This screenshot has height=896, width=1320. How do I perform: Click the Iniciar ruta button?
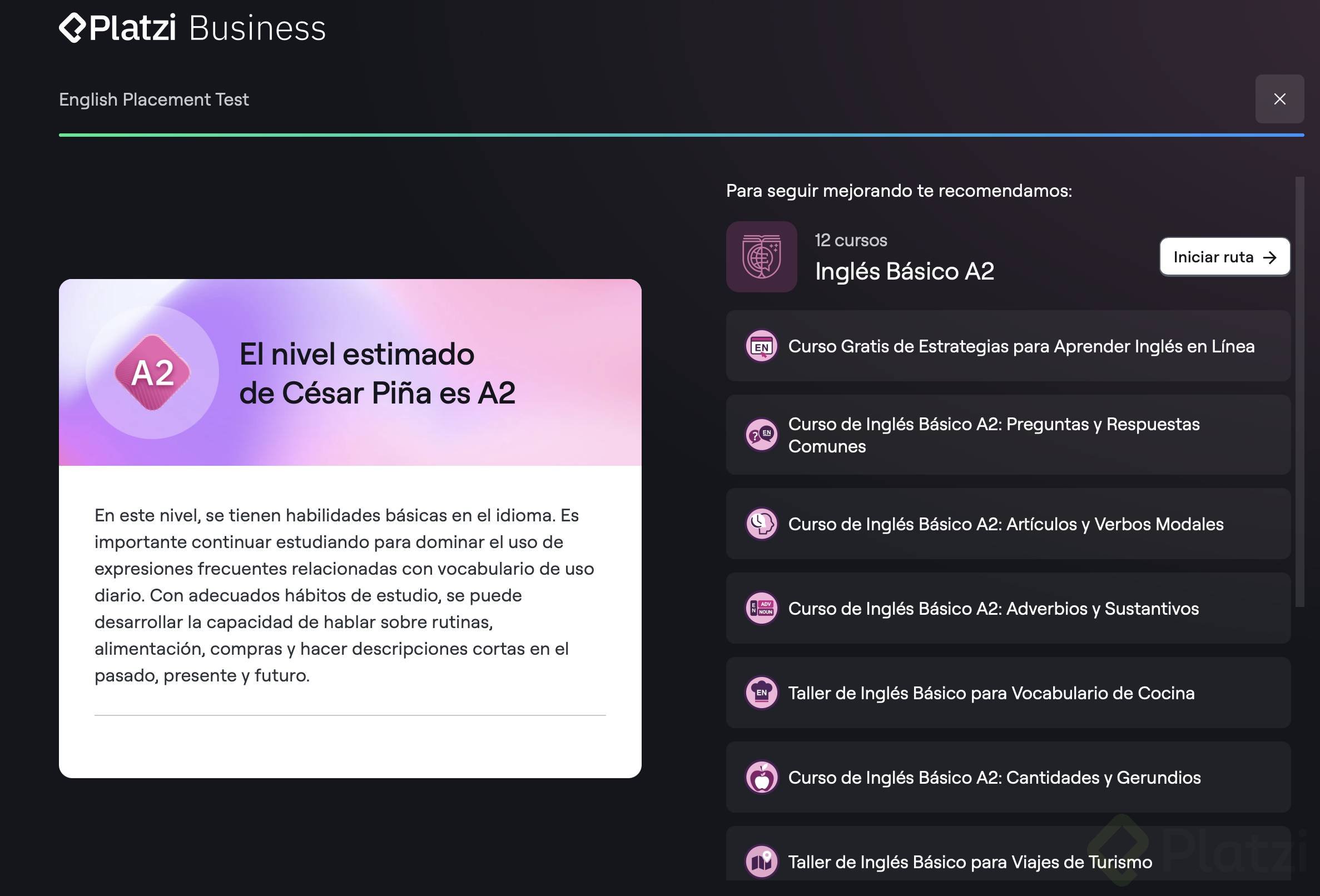(1224, 257)
